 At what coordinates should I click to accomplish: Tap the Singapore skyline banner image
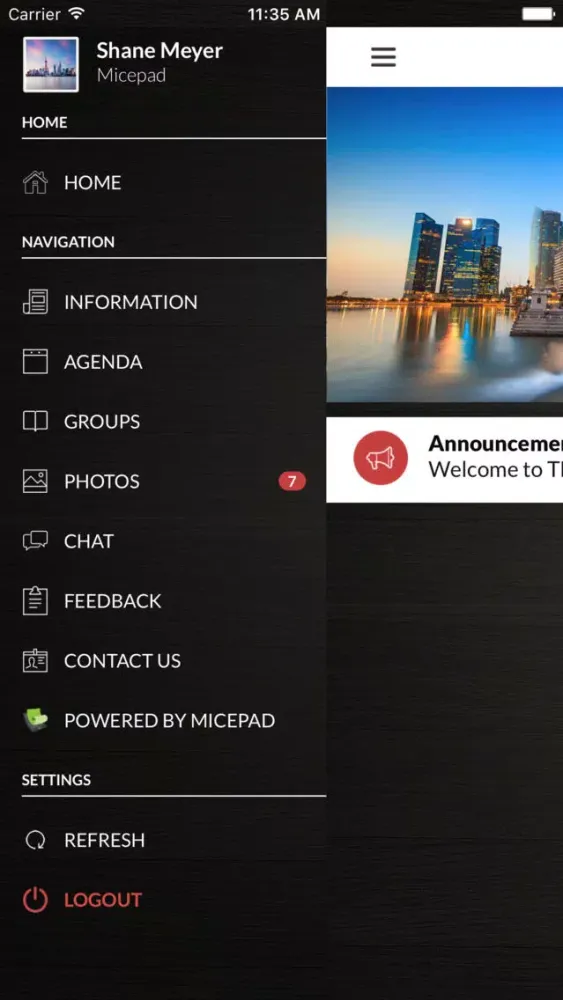[444, 244]
